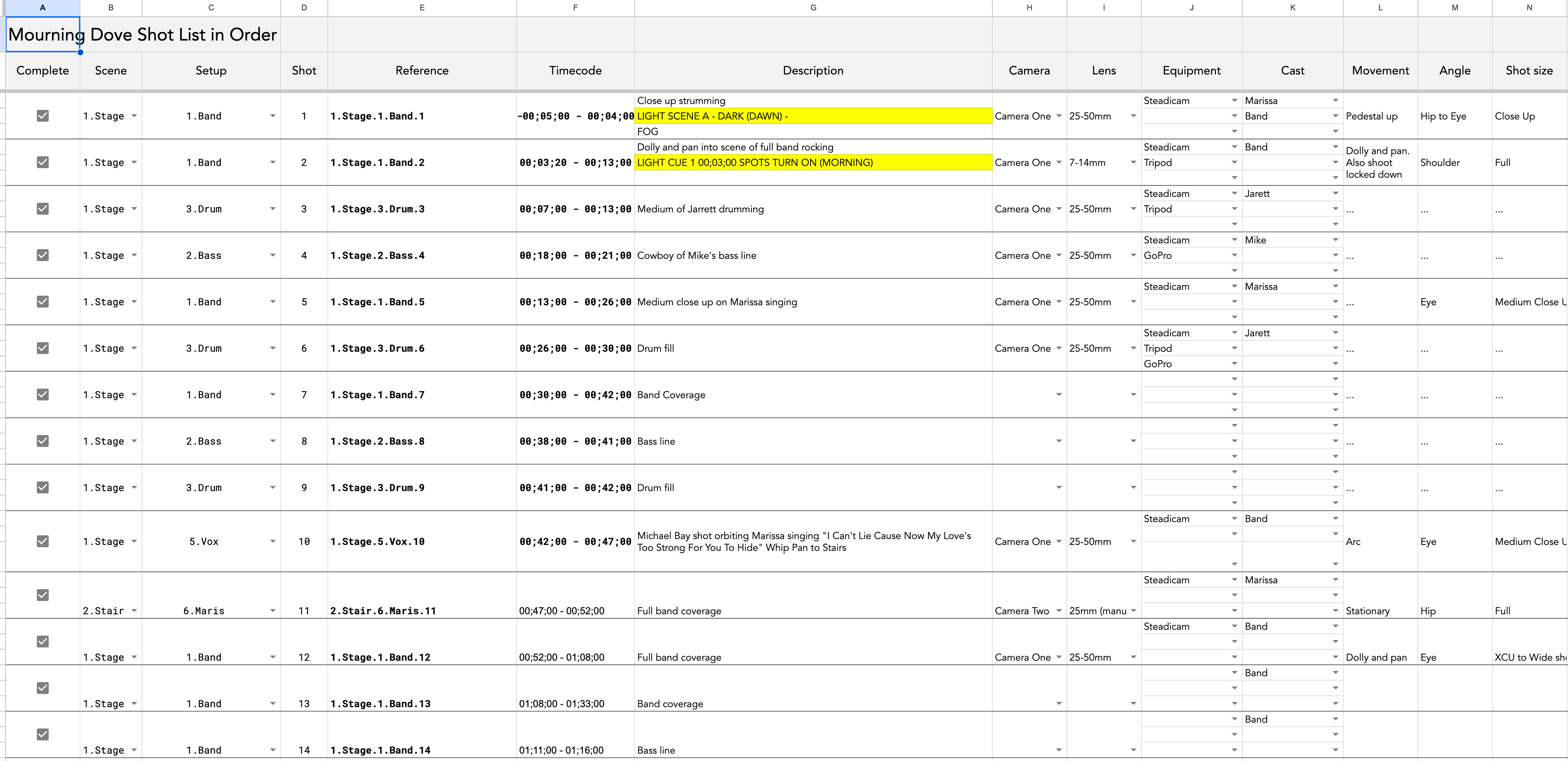
Task: Click the Timecode column heading cell
Action: tap(575, 71)
